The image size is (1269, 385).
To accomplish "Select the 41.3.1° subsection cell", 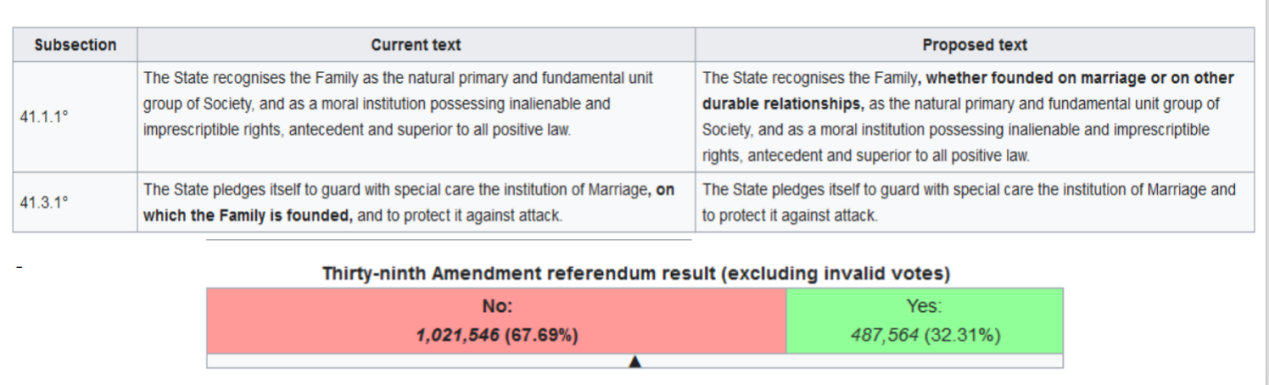I will click(x=75, y=202).
